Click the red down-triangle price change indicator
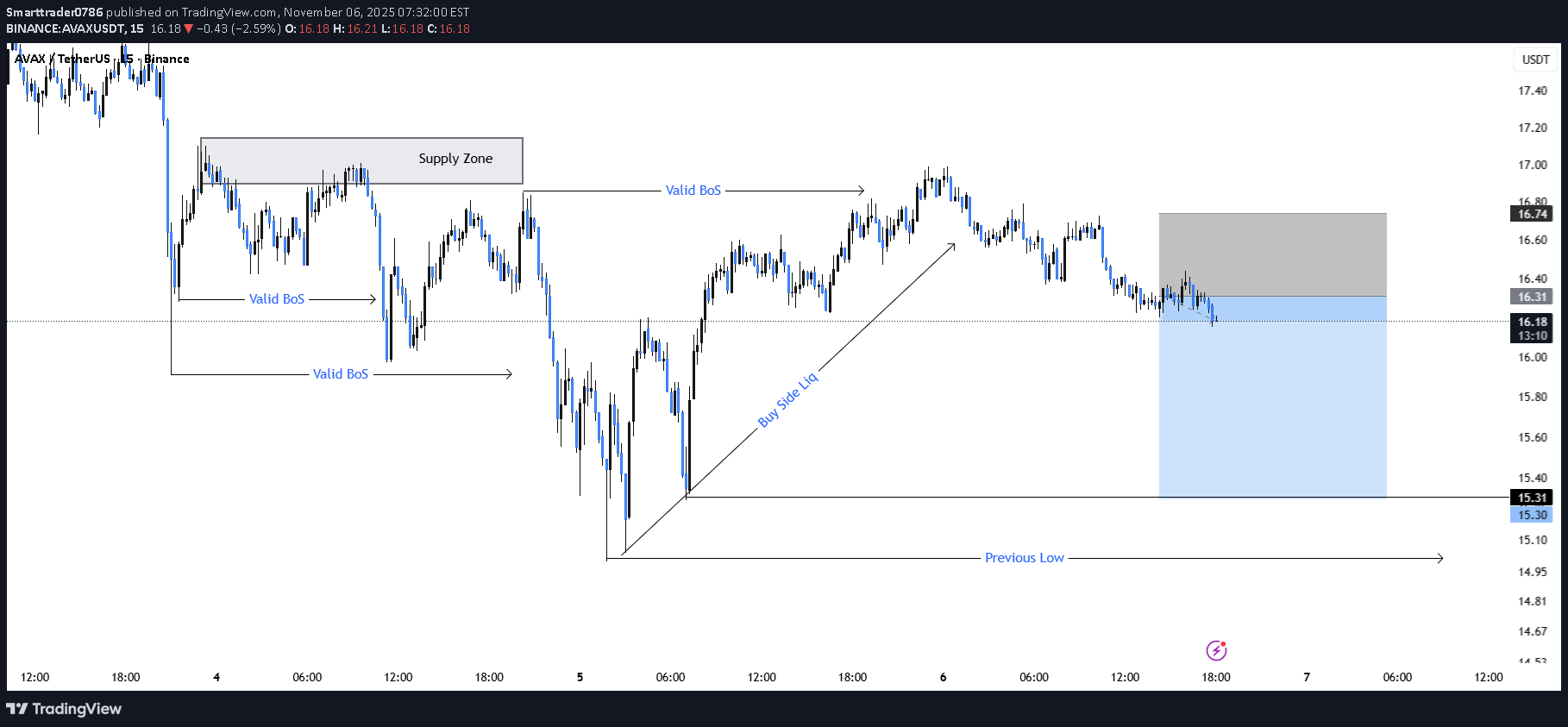The height and width of the screenshot is (727, 1568). 188,28
